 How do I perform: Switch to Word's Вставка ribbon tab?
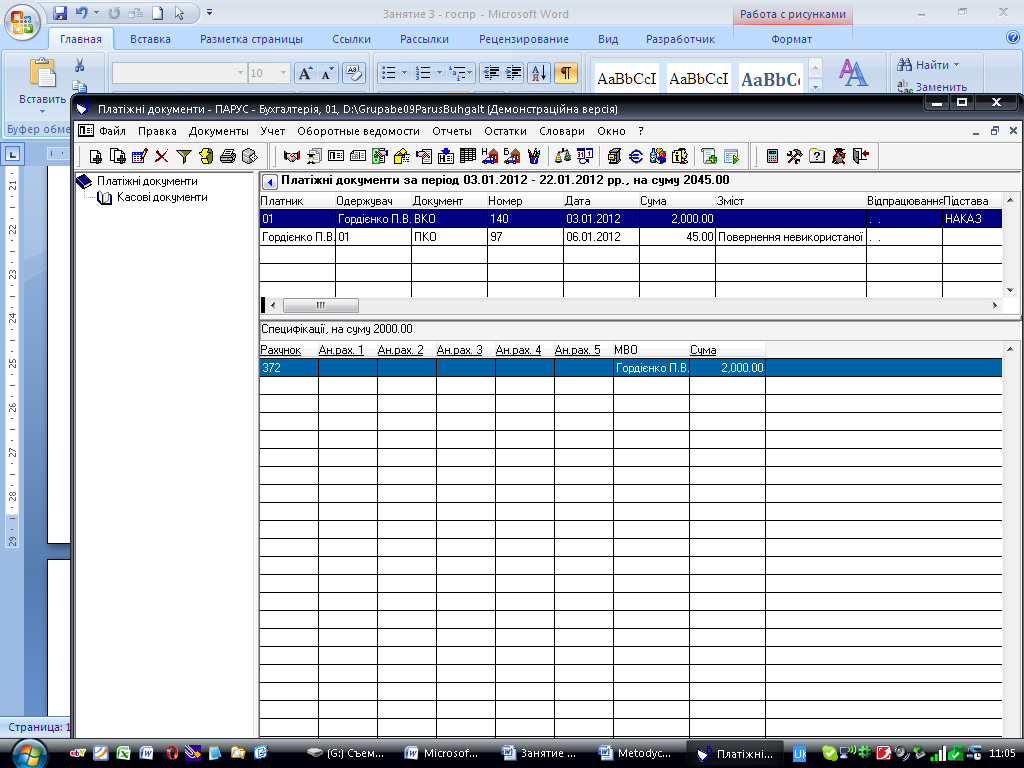(x=150, y=39)
